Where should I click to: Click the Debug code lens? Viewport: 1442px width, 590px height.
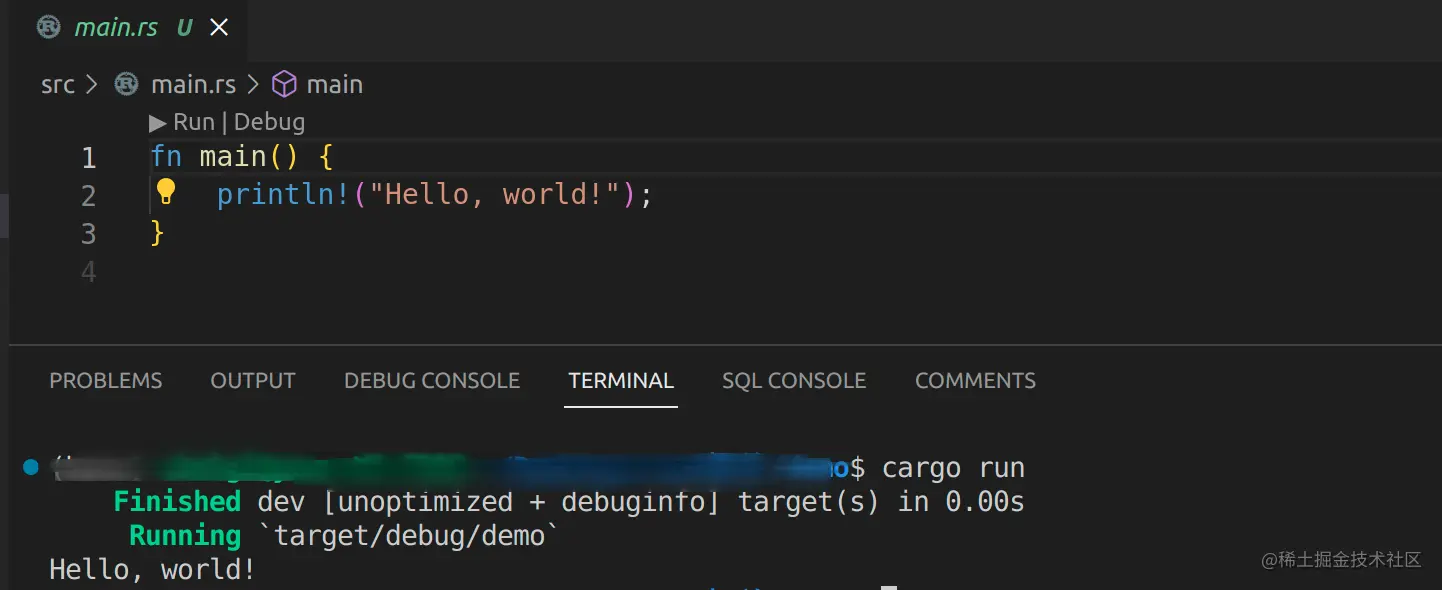pos(269,122)
